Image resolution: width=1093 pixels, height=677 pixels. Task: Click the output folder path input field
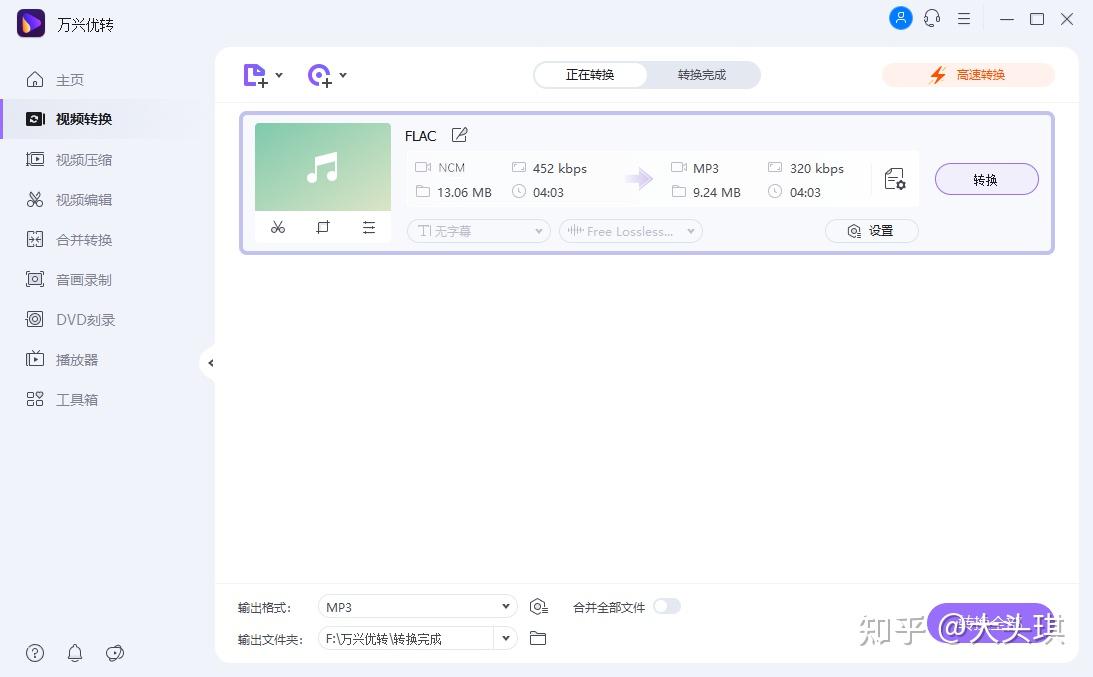pos(410,638)
